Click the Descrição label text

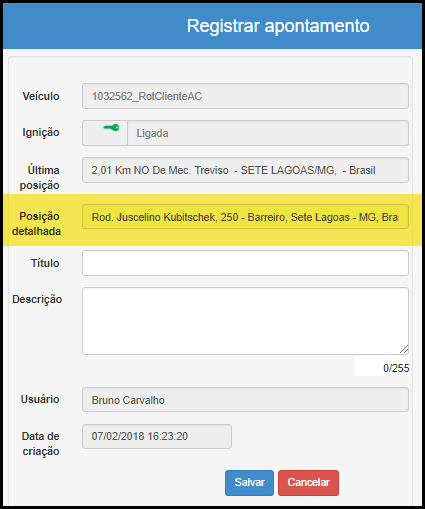click(x=37, y=299)
